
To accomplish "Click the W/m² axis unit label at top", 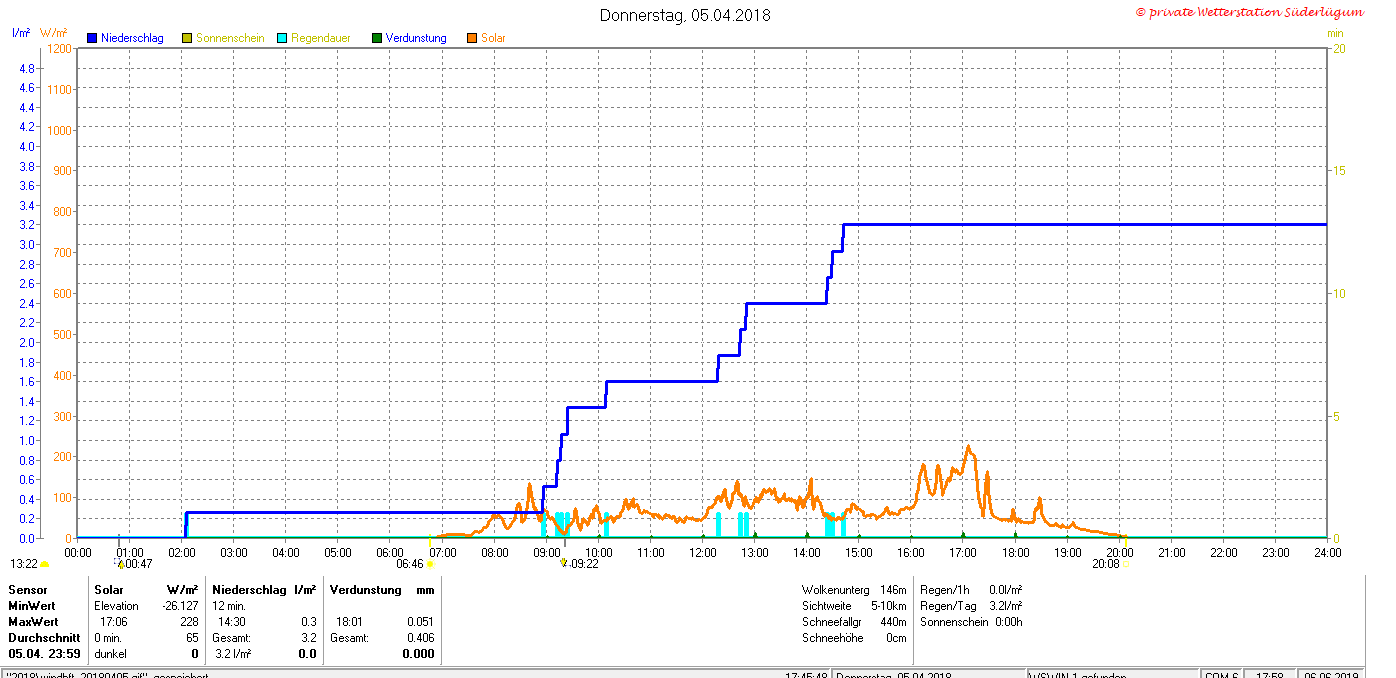I will tap(54, 33).
